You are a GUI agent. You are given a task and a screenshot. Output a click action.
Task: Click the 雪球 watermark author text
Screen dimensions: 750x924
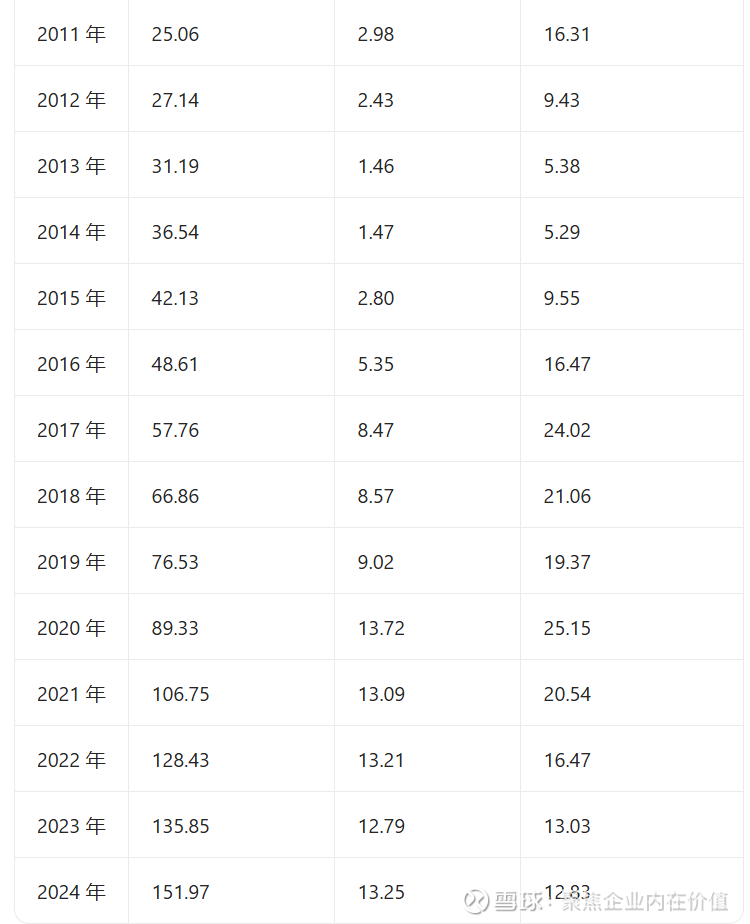tap(612, 902)
